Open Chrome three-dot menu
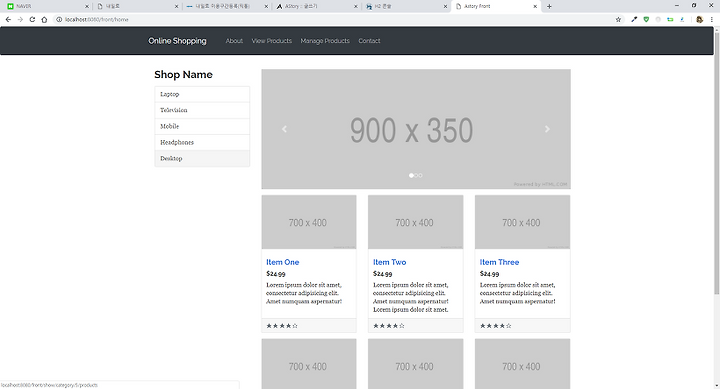The image size is (720, 389). tap(712, 19)
